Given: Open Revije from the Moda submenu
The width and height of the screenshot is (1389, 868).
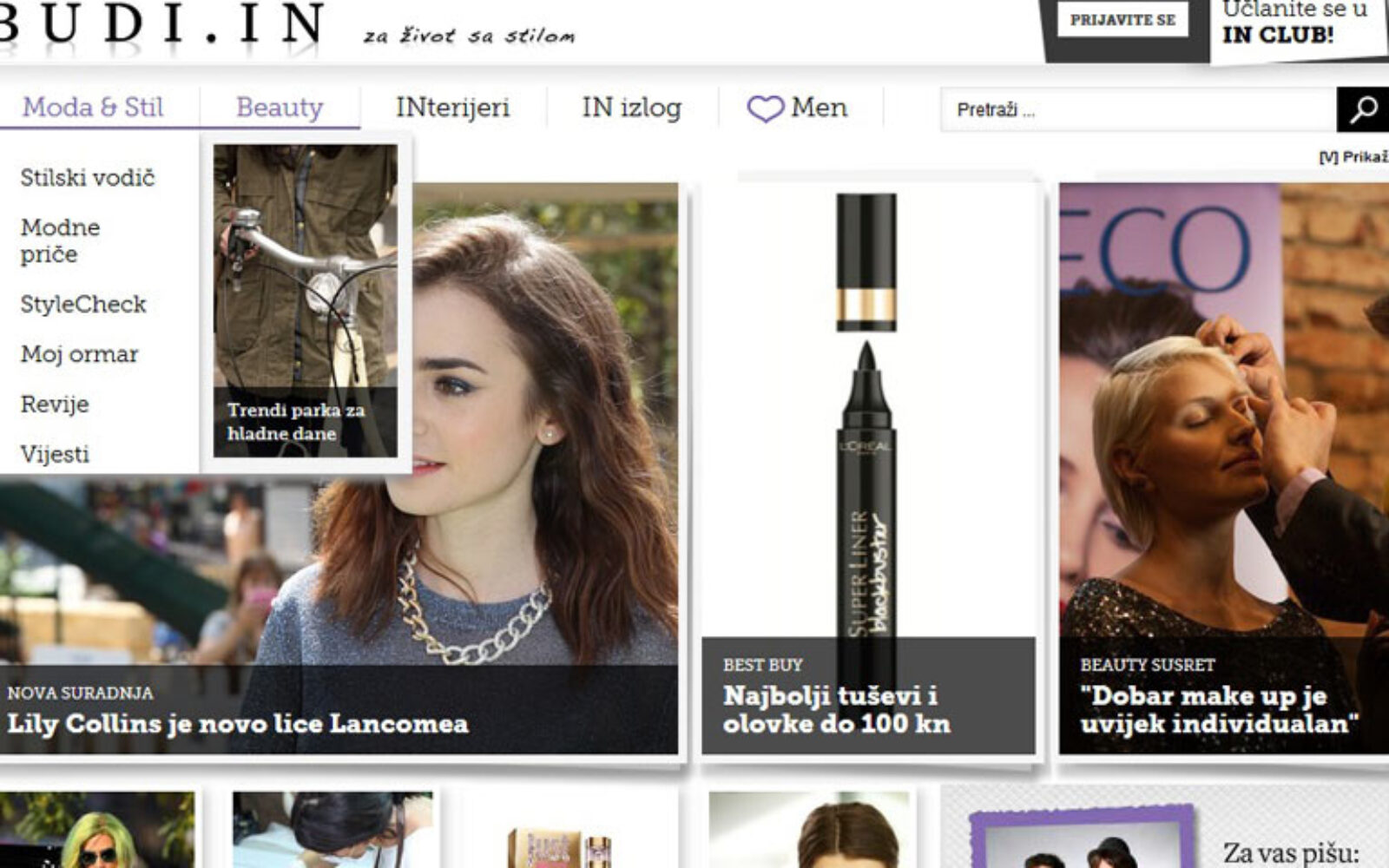Looking at the screenshot, I should 55,404.
